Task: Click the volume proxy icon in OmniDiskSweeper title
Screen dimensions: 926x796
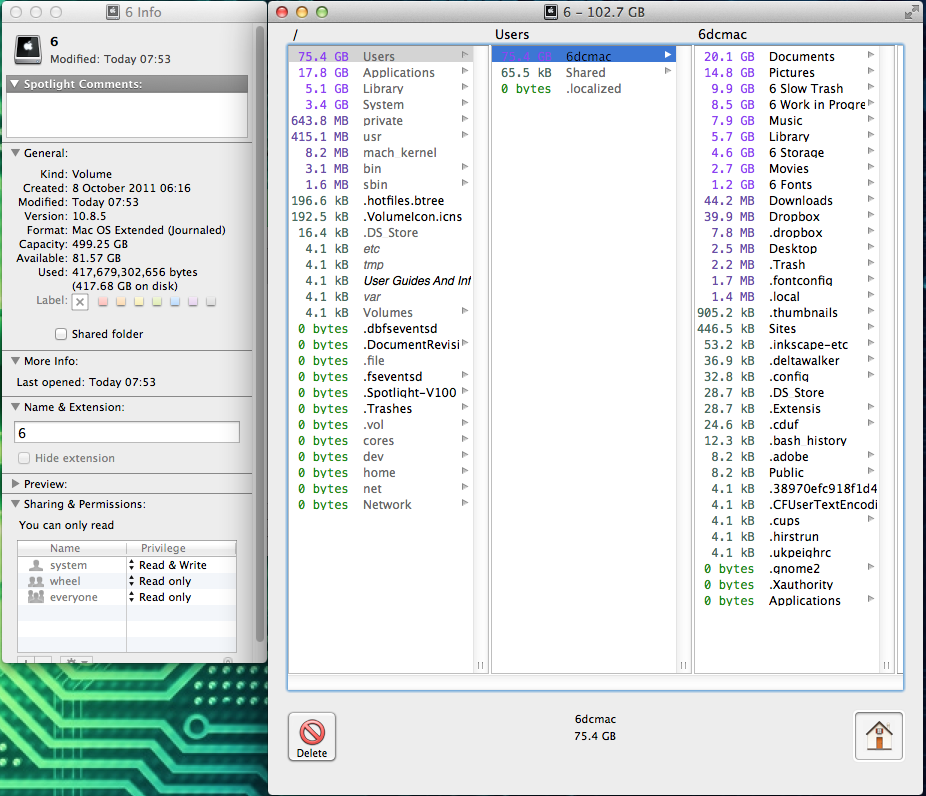Action: click(550, 12)
